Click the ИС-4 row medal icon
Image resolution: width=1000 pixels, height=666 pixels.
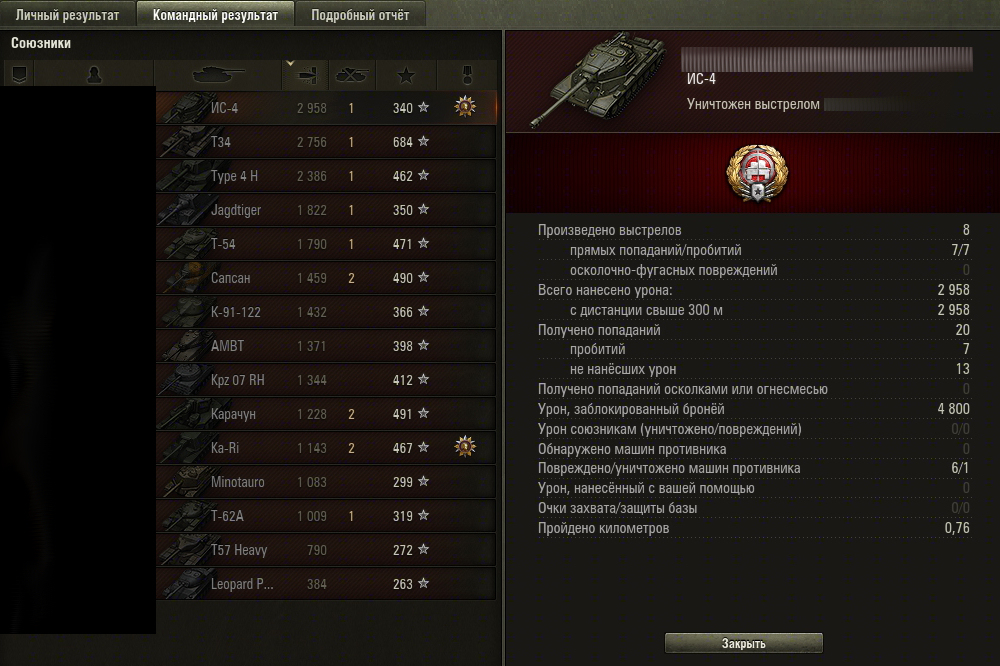click(x=465, y=107)
